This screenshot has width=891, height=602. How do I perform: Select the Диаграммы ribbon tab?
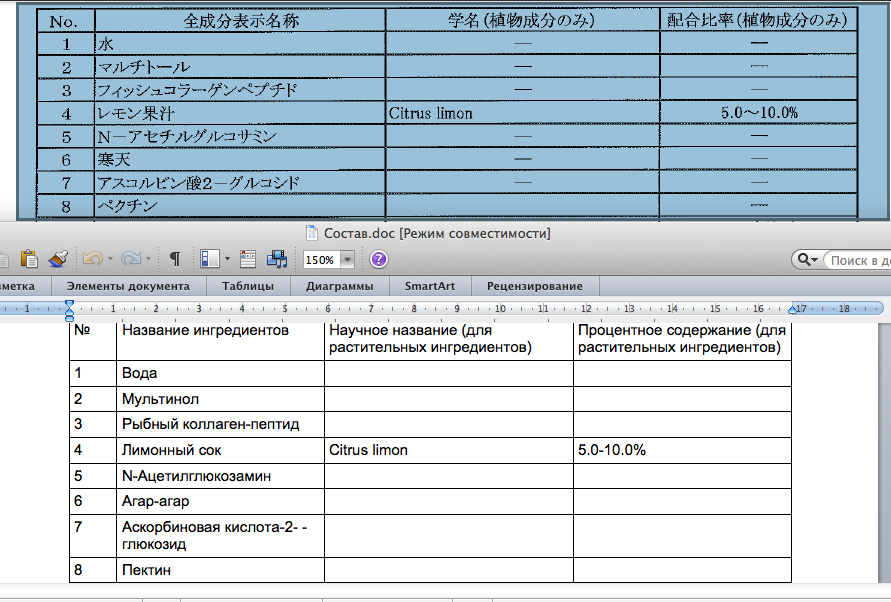pyautogui.click(x=340, y=286)
